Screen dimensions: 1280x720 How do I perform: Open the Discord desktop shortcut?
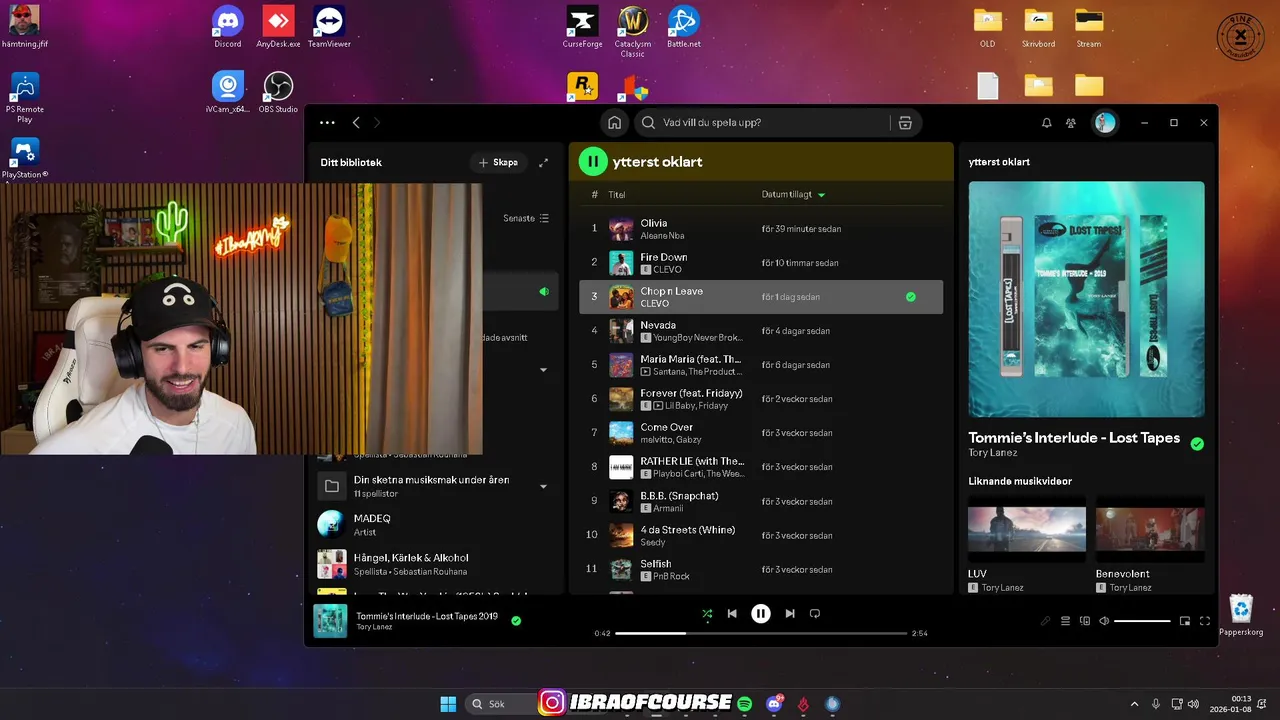coord(228,27)
